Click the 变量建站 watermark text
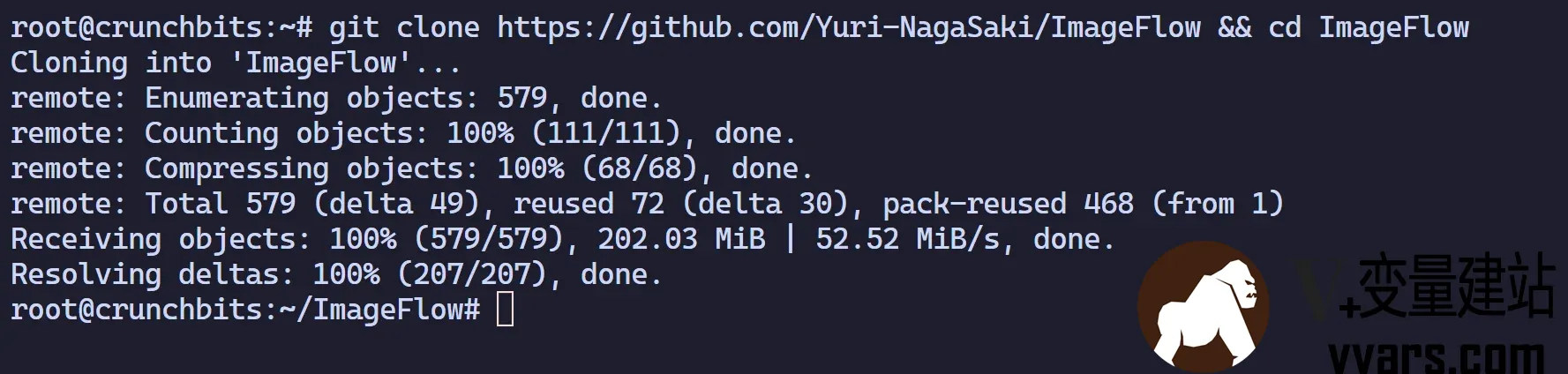Screen dimensions: 1568x374 click(1455, 286)
